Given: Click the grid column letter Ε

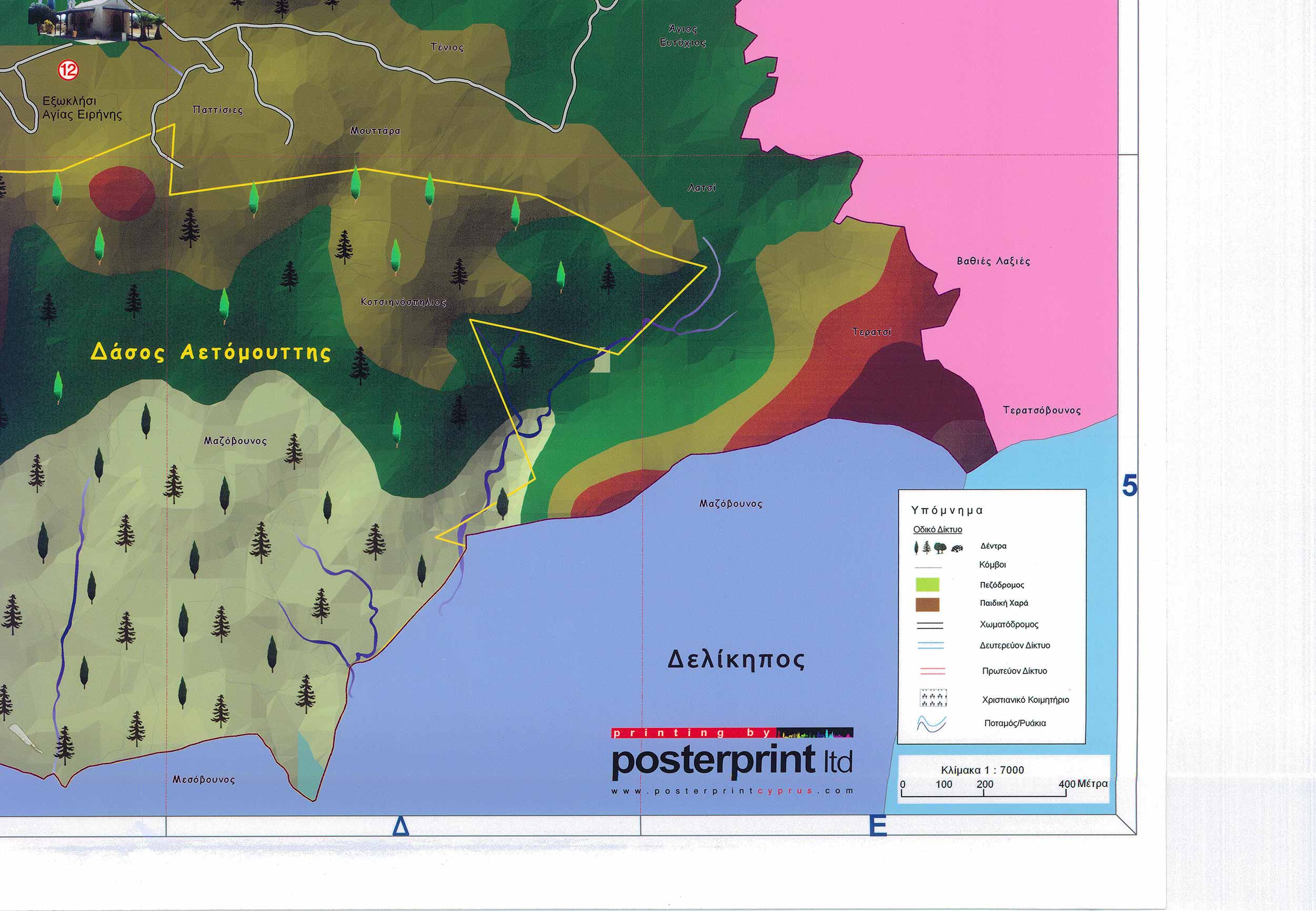Looking at the screenshot, I should click(x=878, y=827).
